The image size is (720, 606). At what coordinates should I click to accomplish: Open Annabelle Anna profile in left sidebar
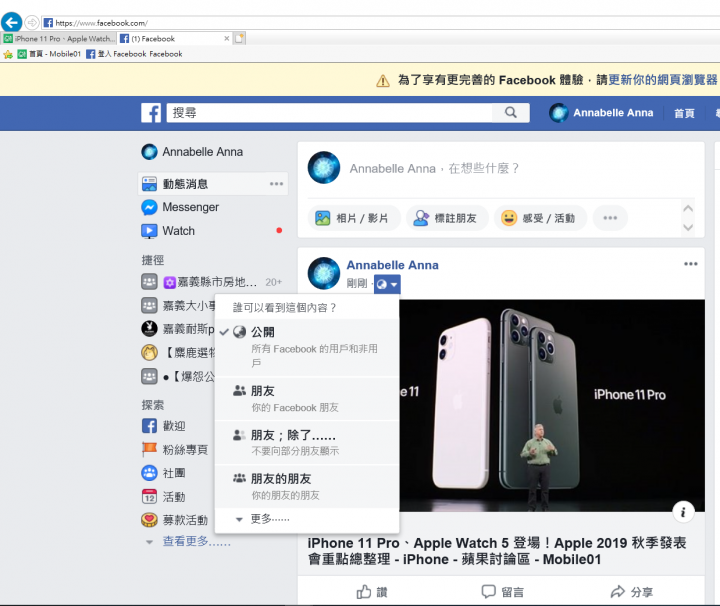pos(192,152)
